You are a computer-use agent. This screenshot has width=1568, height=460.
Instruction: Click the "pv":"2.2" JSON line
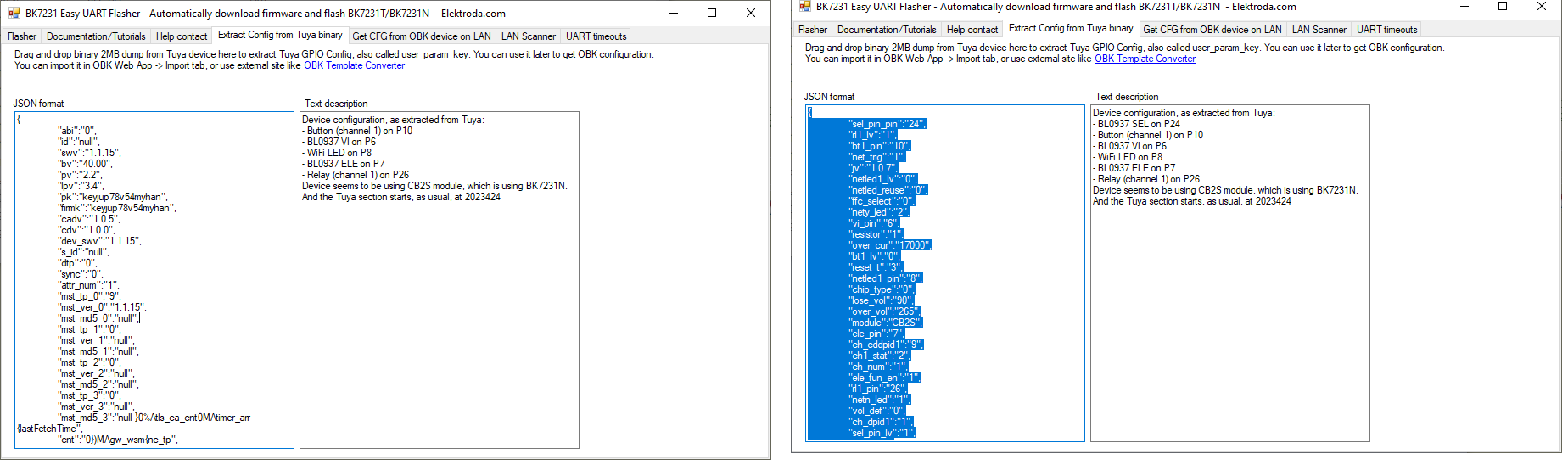tap(78, 175)
